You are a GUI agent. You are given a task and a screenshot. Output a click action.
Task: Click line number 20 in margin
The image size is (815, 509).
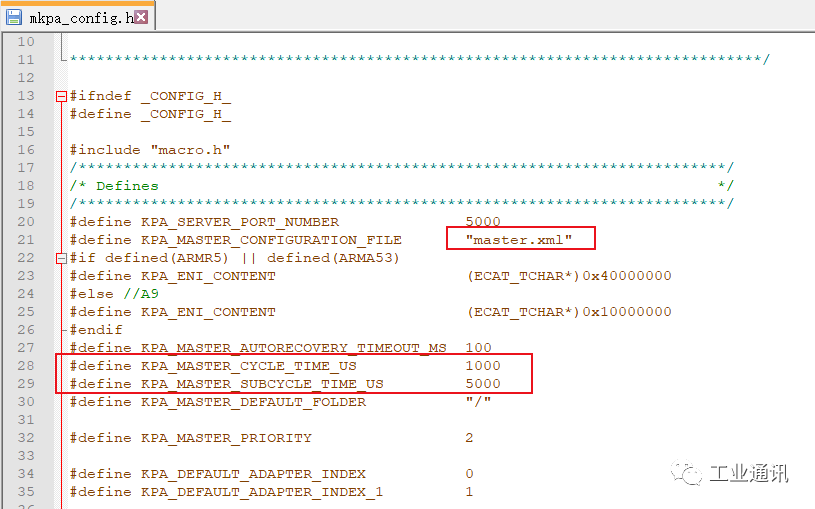pyautogui.click(x=26, y=222)
